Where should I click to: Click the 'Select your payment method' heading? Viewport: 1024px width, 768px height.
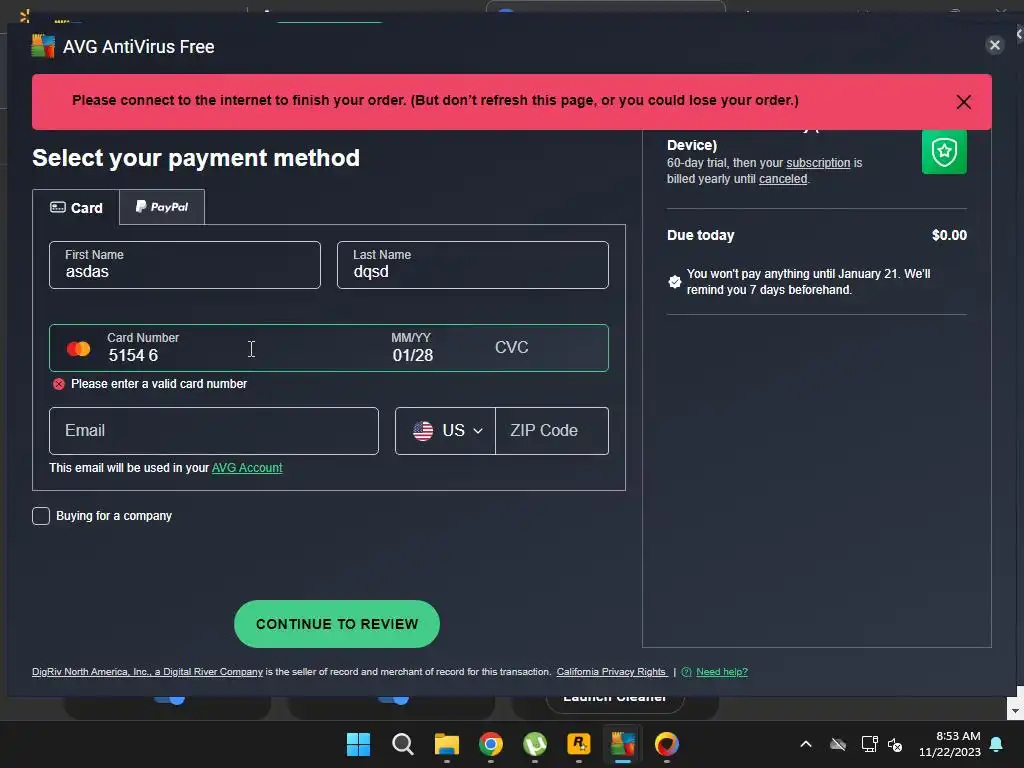(196, 158)
